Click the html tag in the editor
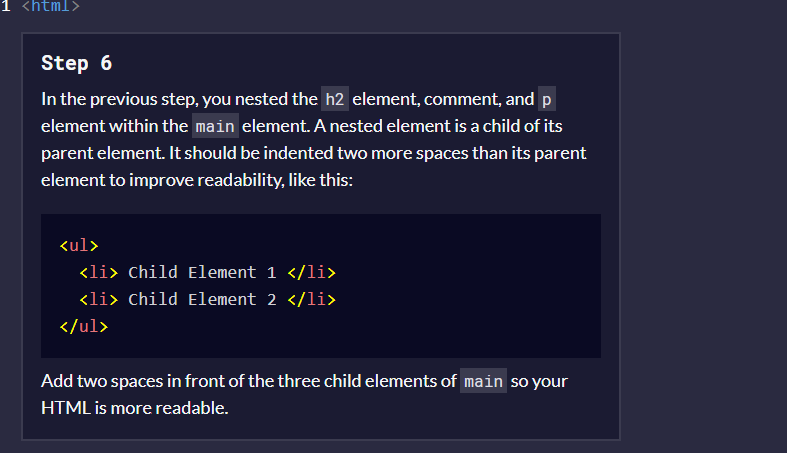 (x=50, y=6)
